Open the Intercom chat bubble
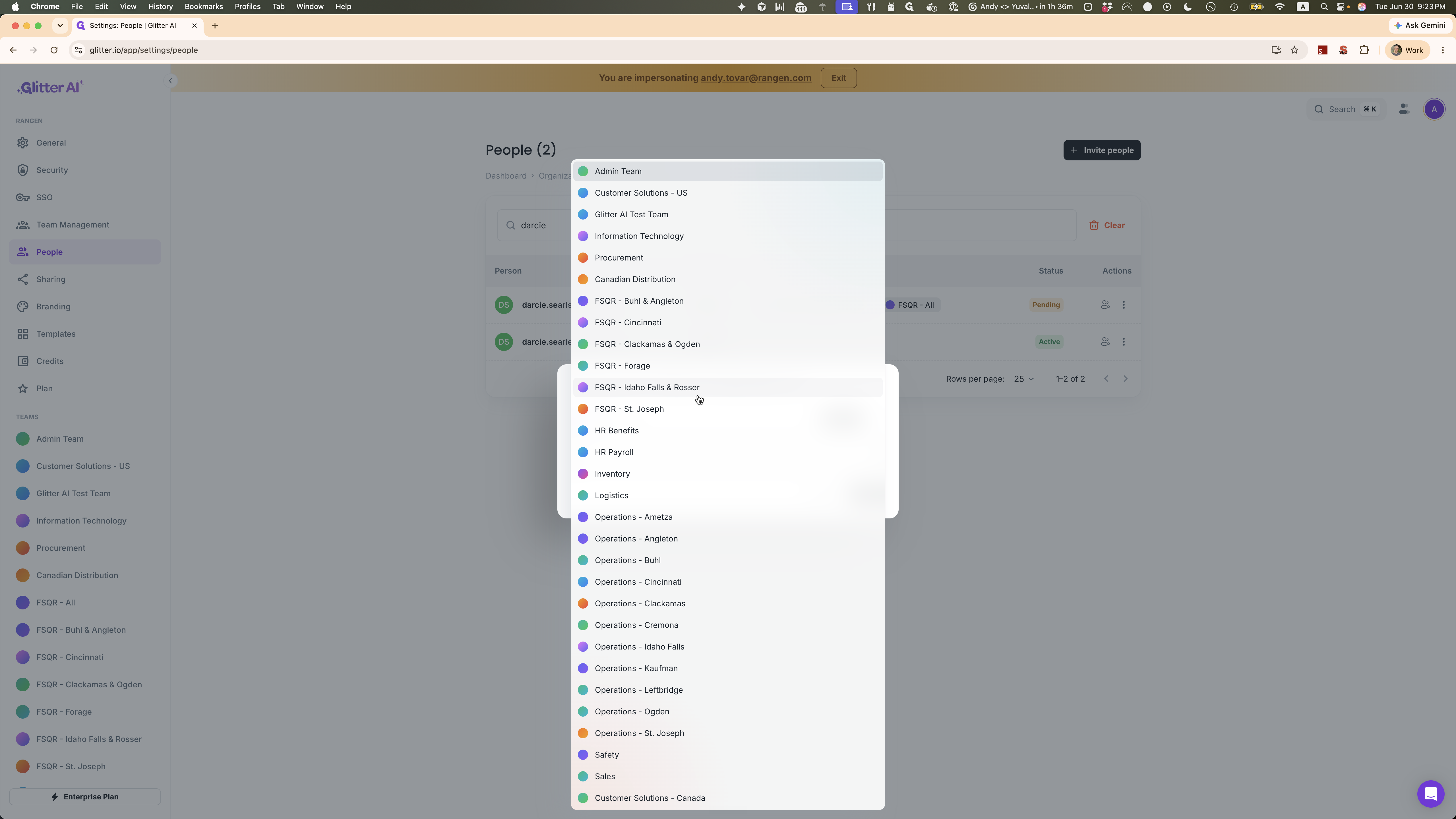1456x819 pixels. (1431, 794)
